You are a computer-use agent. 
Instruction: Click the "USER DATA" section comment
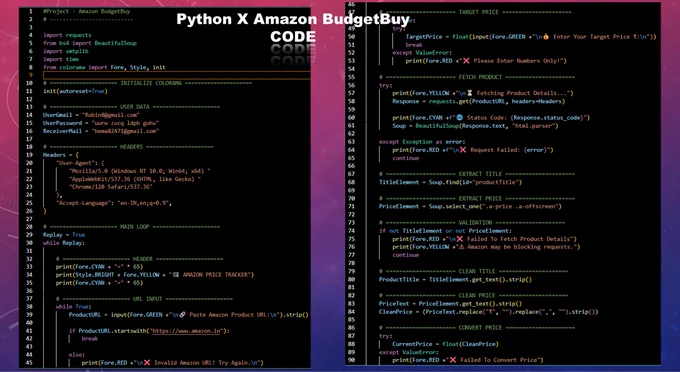(x=131, y=107)
